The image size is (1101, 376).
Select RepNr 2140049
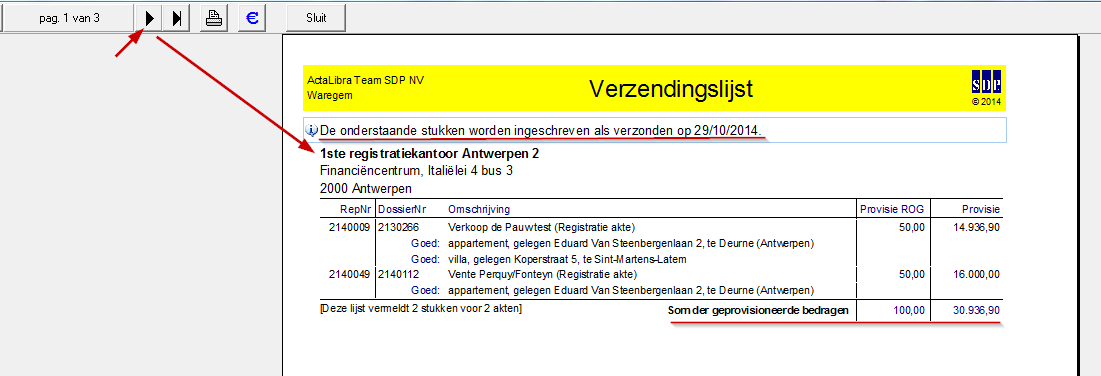pyautogui.click(x=350, y=274)
